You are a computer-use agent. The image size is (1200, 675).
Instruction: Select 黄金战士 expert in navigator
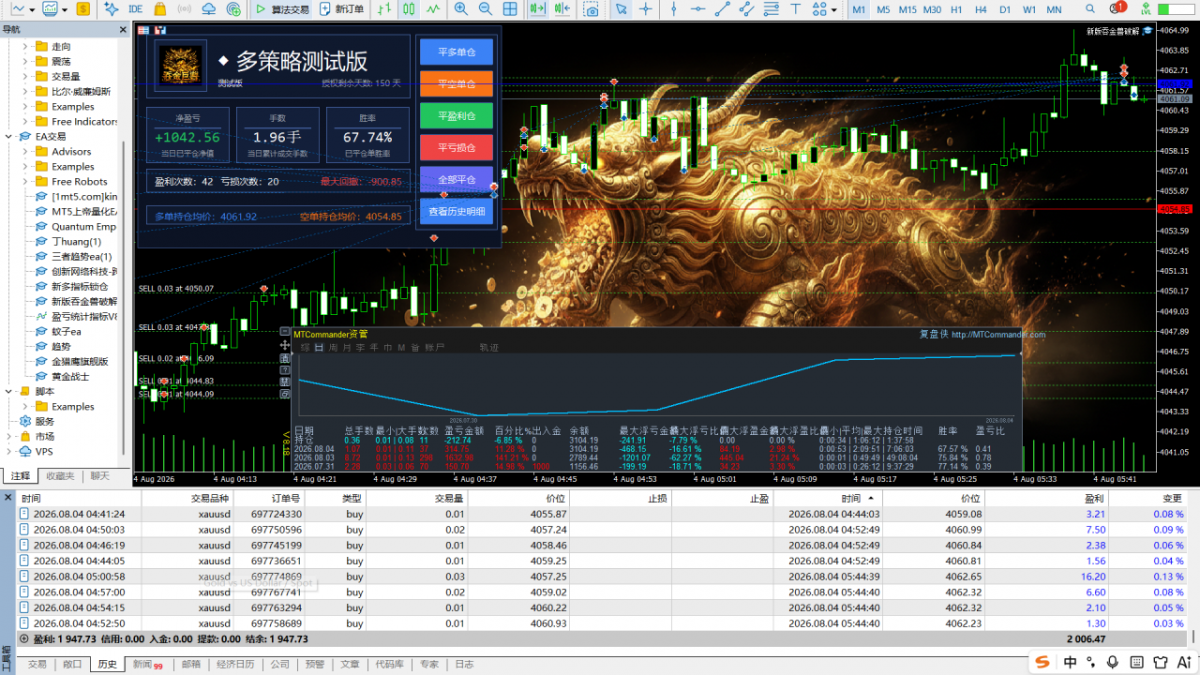[70, 377]
